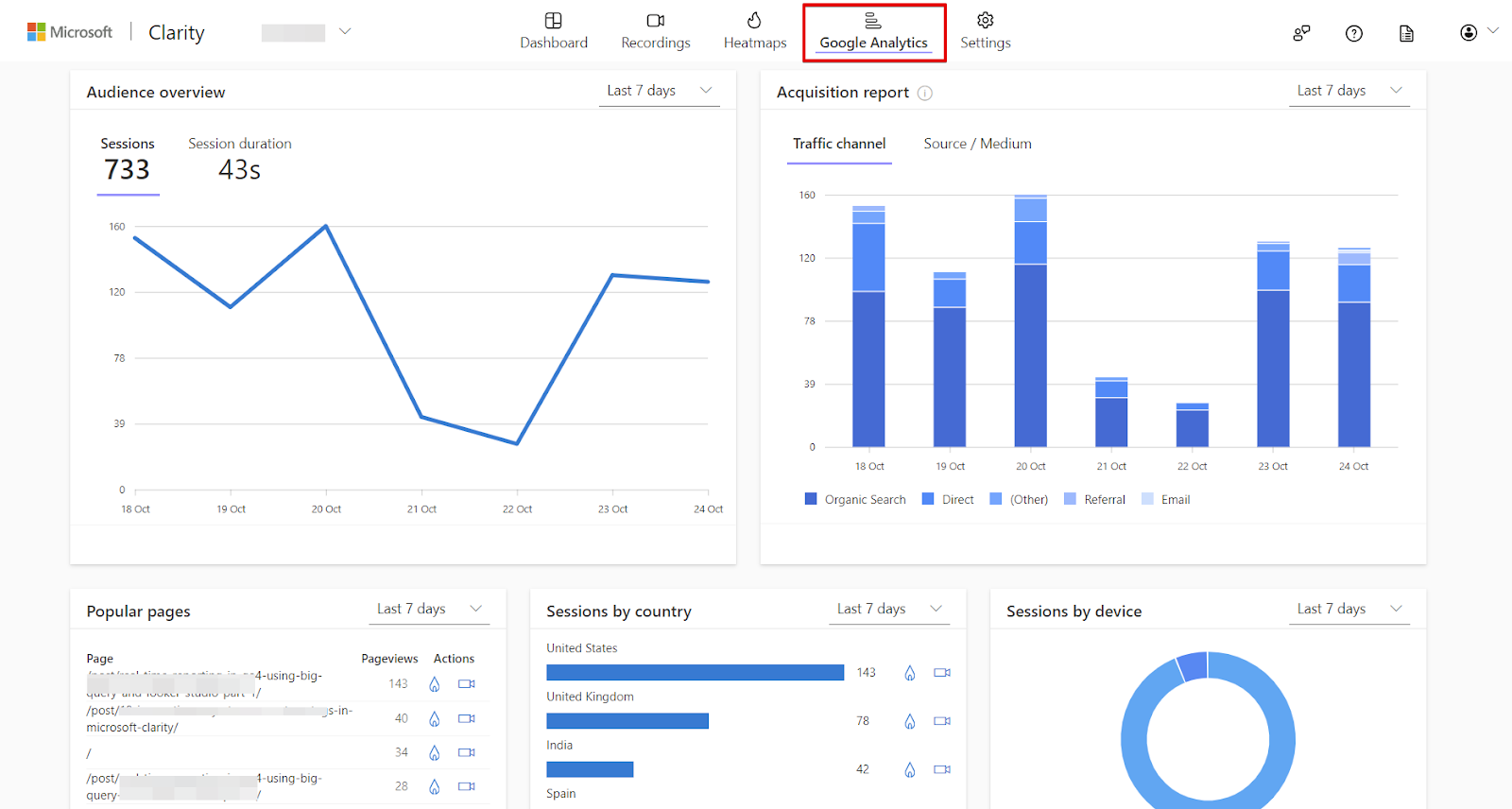Screen dimensions: 1512x809
Task: Open the Dashboard tab
Action: pyautogui.click(x=554, y=31)
